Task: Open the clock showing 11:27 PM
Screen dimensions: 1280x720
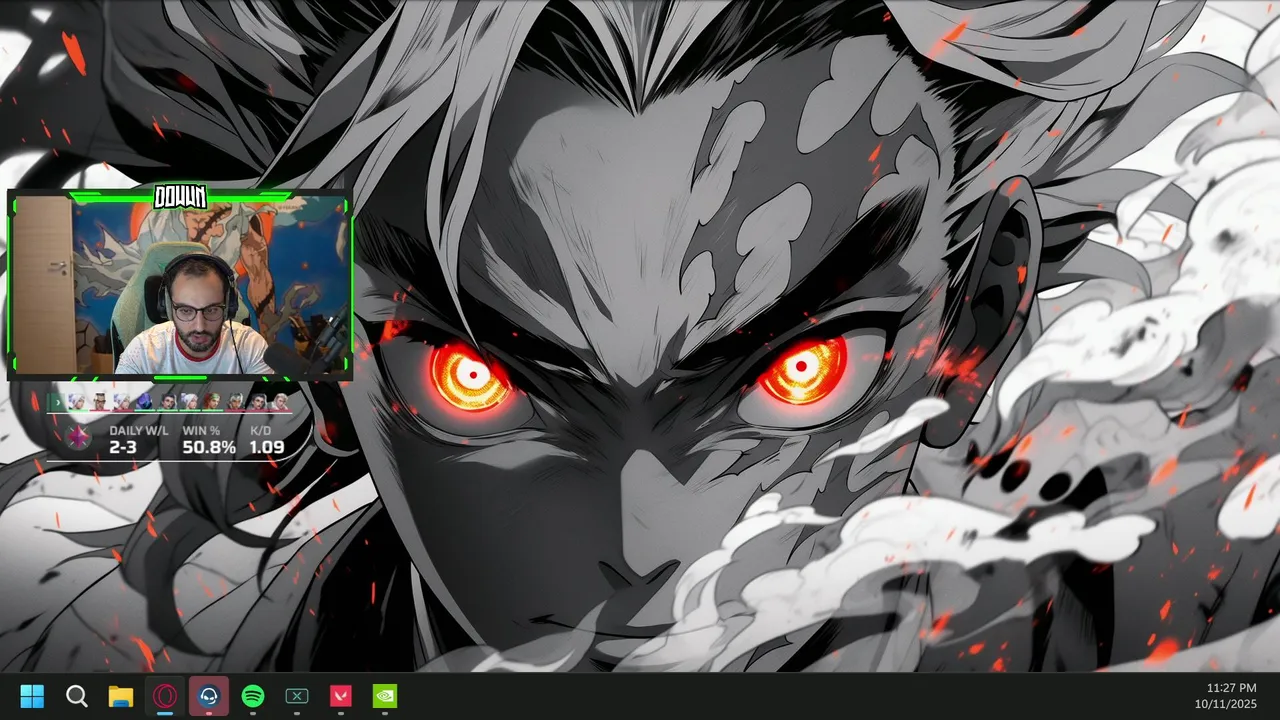Action: (x=1231, y=688)
